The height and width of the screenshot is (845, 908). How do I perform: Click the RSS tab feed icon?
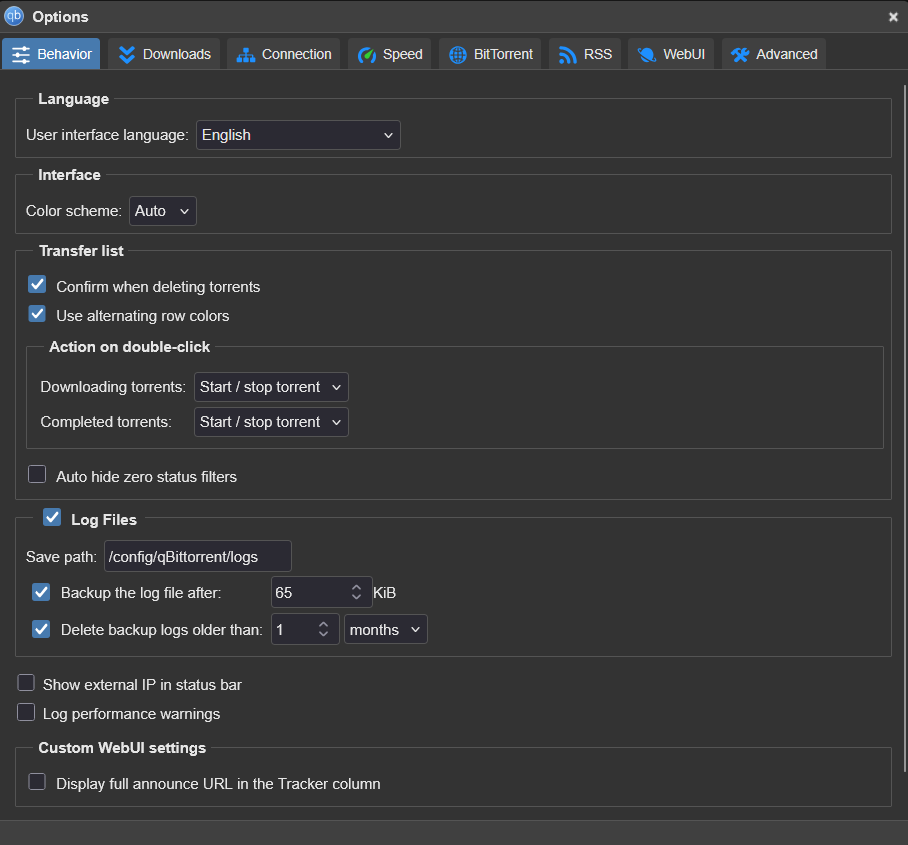pyautogui.click(x=568, y=55)
